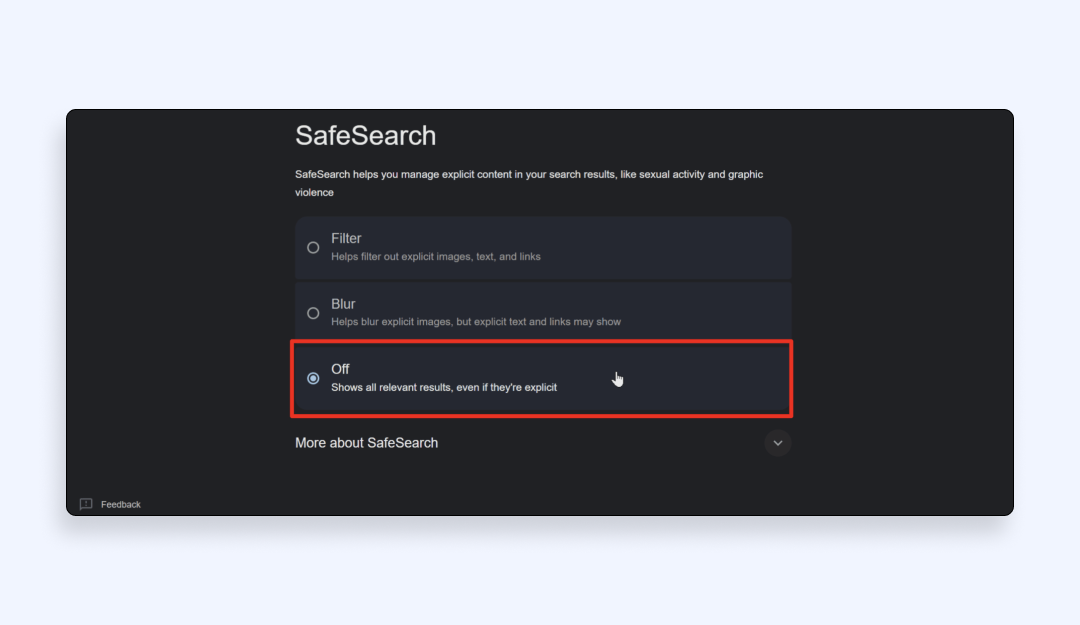Click "Shows all relevant results" description text
Viewport: 1080px width, 625px height.
[444, 387]
